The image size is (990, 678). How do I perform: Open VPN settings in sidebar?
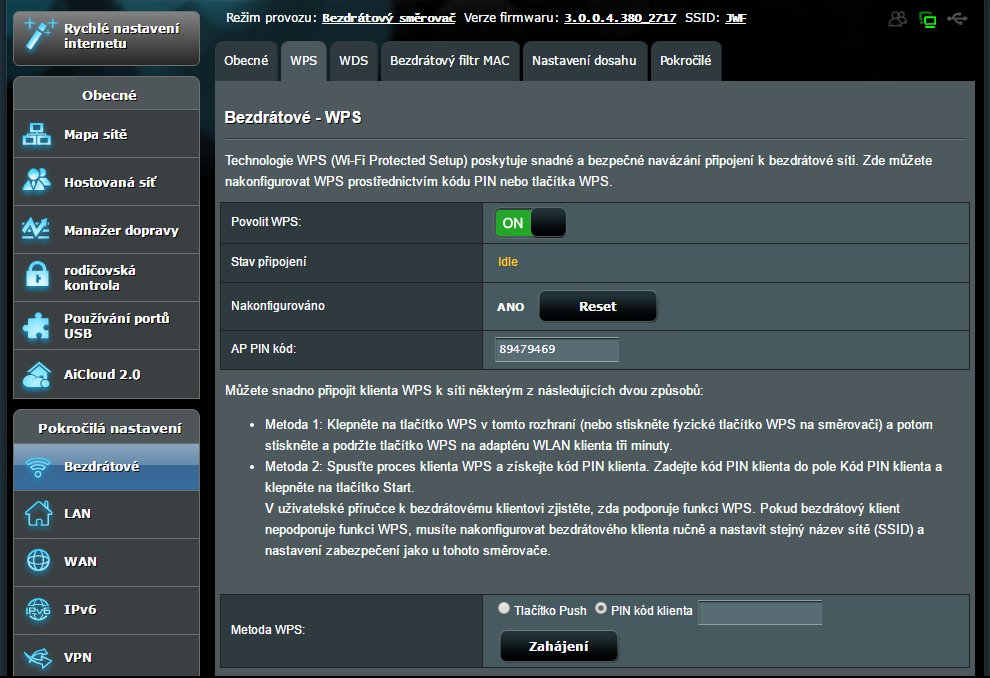106,657
